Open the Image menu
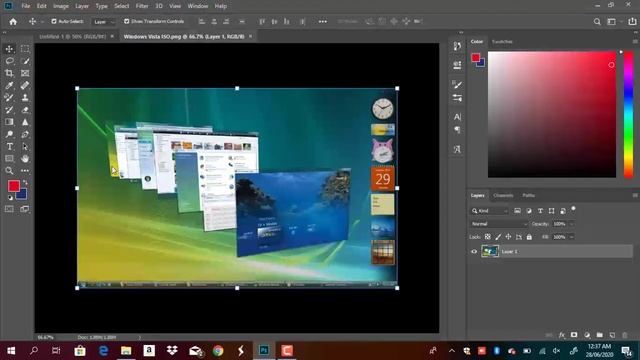640x360 pixels. pos(61,6)
